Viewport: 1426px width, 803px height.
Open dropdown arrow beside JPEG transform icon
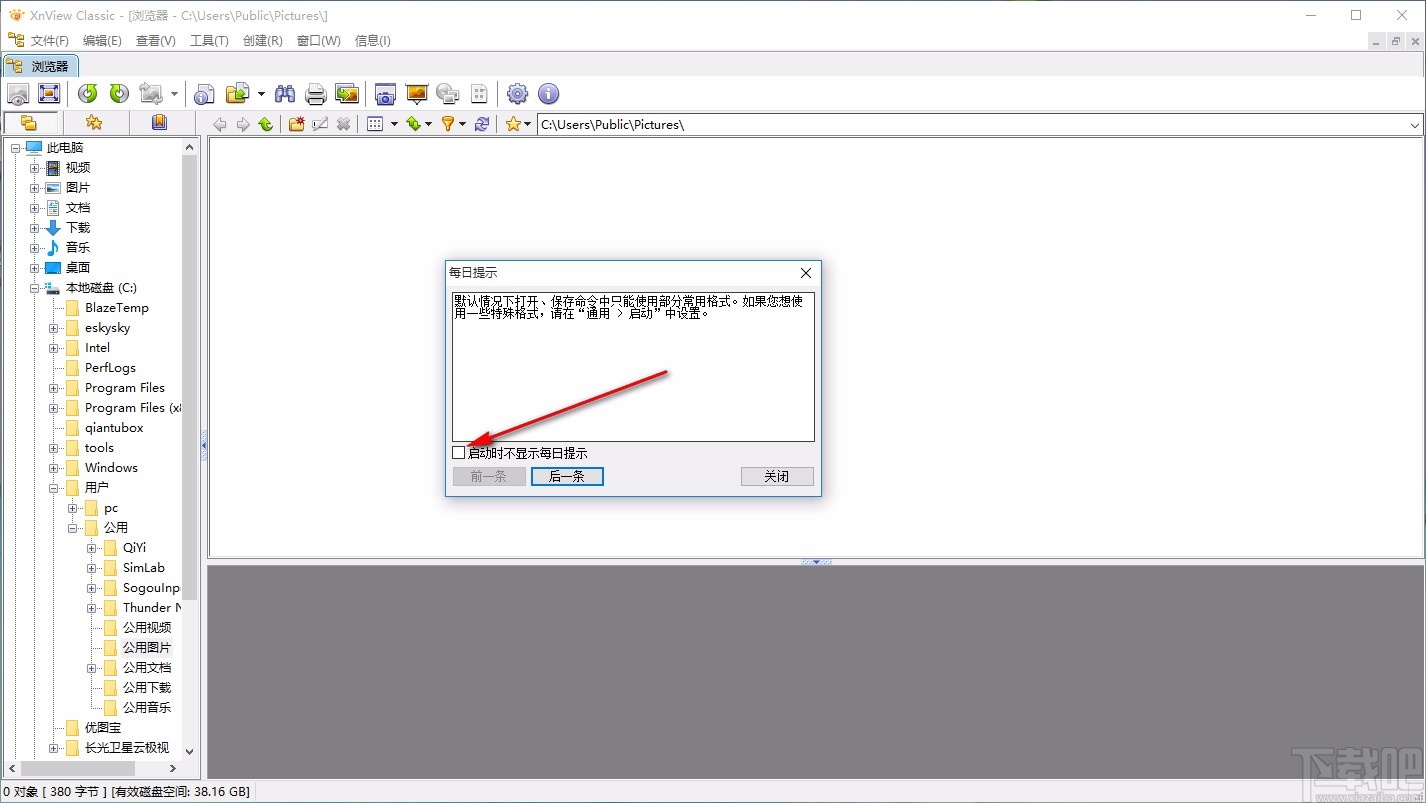[174, 94]
